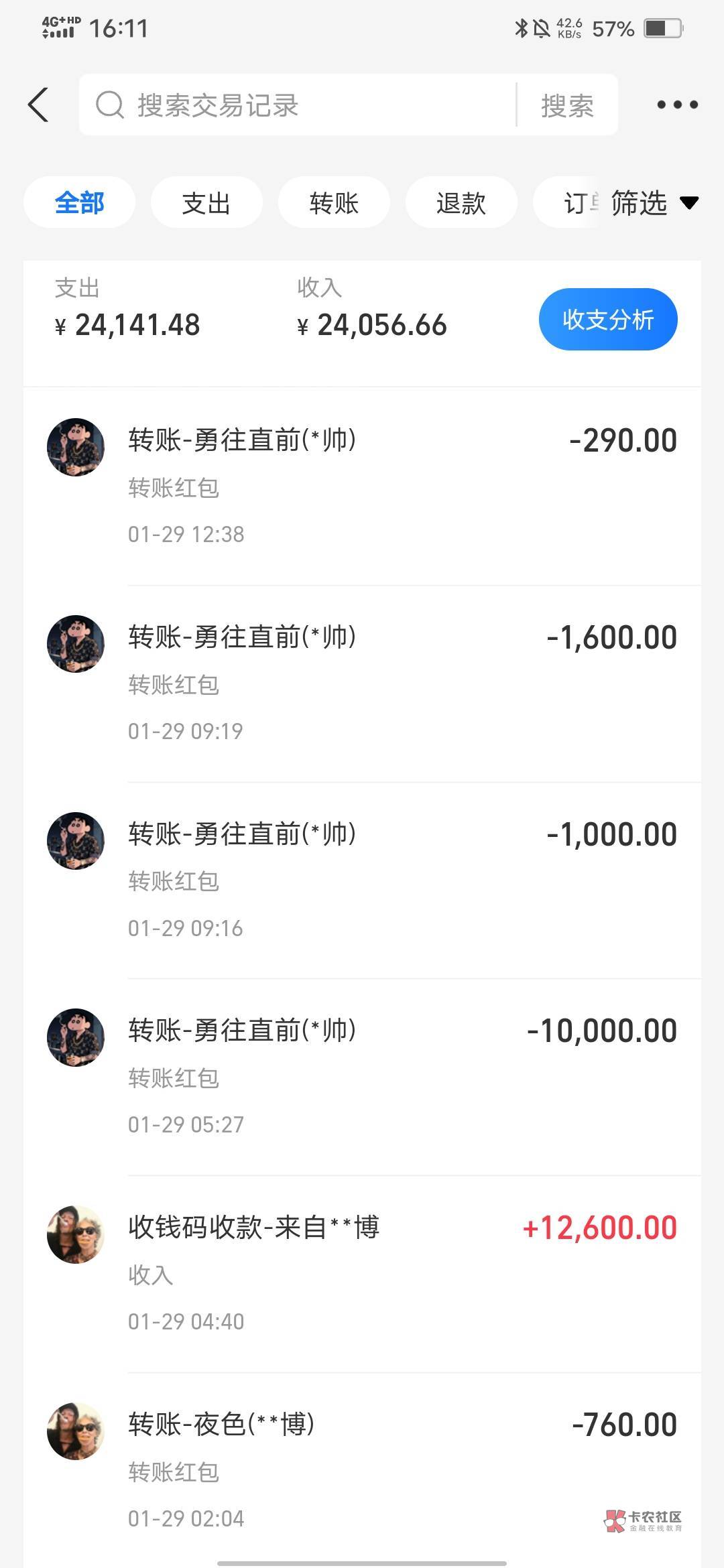
Task: Tap the back arrow icon
Action: [x=39, y=105]
